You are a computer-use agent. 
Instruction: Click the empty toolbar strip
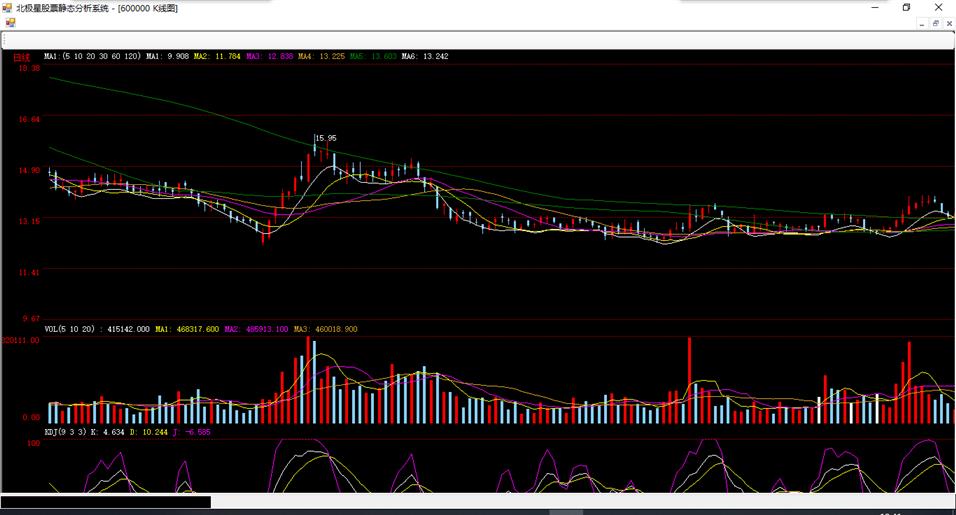480,40
